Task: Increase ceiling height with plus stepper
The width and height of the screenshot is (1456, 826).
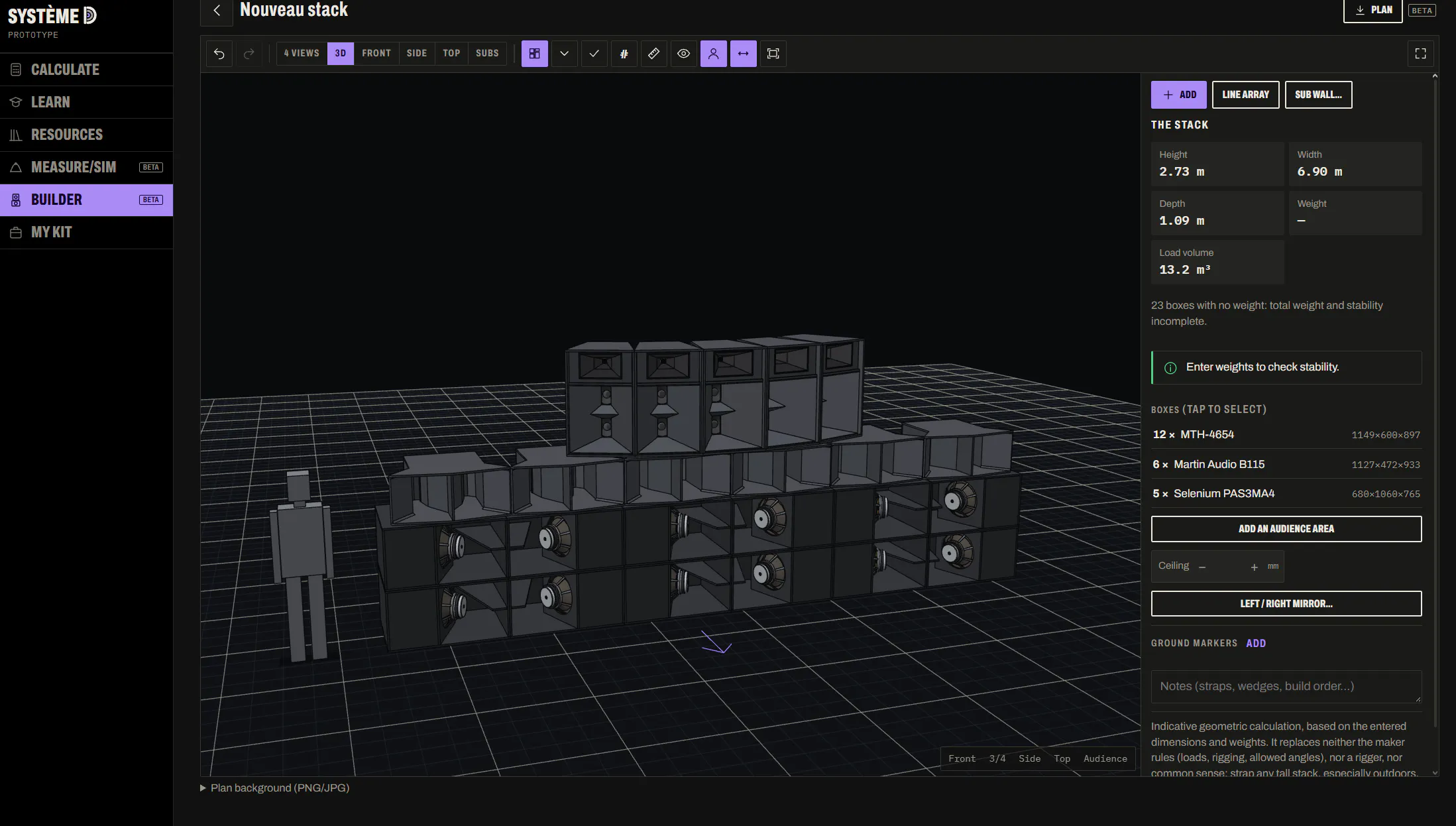Action: pyautogui.click(x=1254, y=567)
